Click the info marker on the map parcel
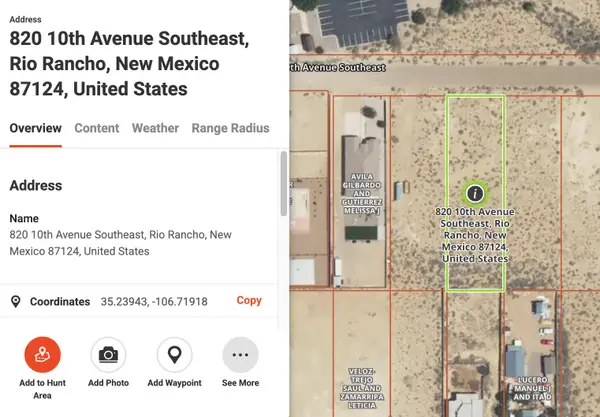600x417 pixels. tap(475, 193)
